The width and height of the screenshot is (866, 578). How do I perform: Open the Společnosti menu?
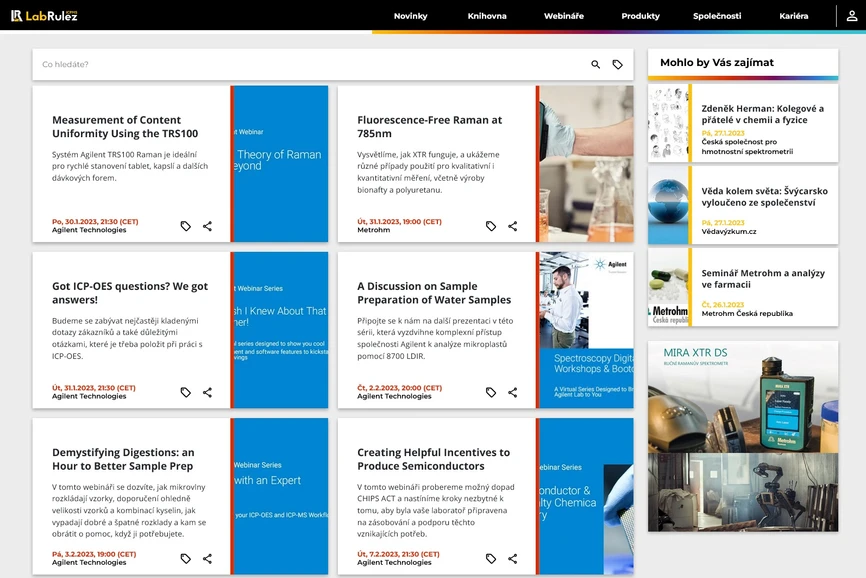pos(717,16)
